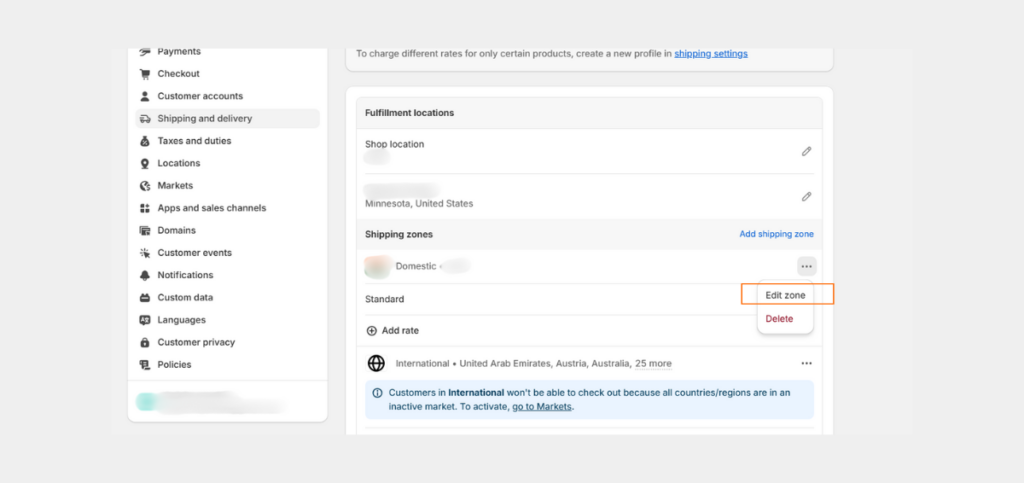Click the Locations pin icon

[145, 163]
